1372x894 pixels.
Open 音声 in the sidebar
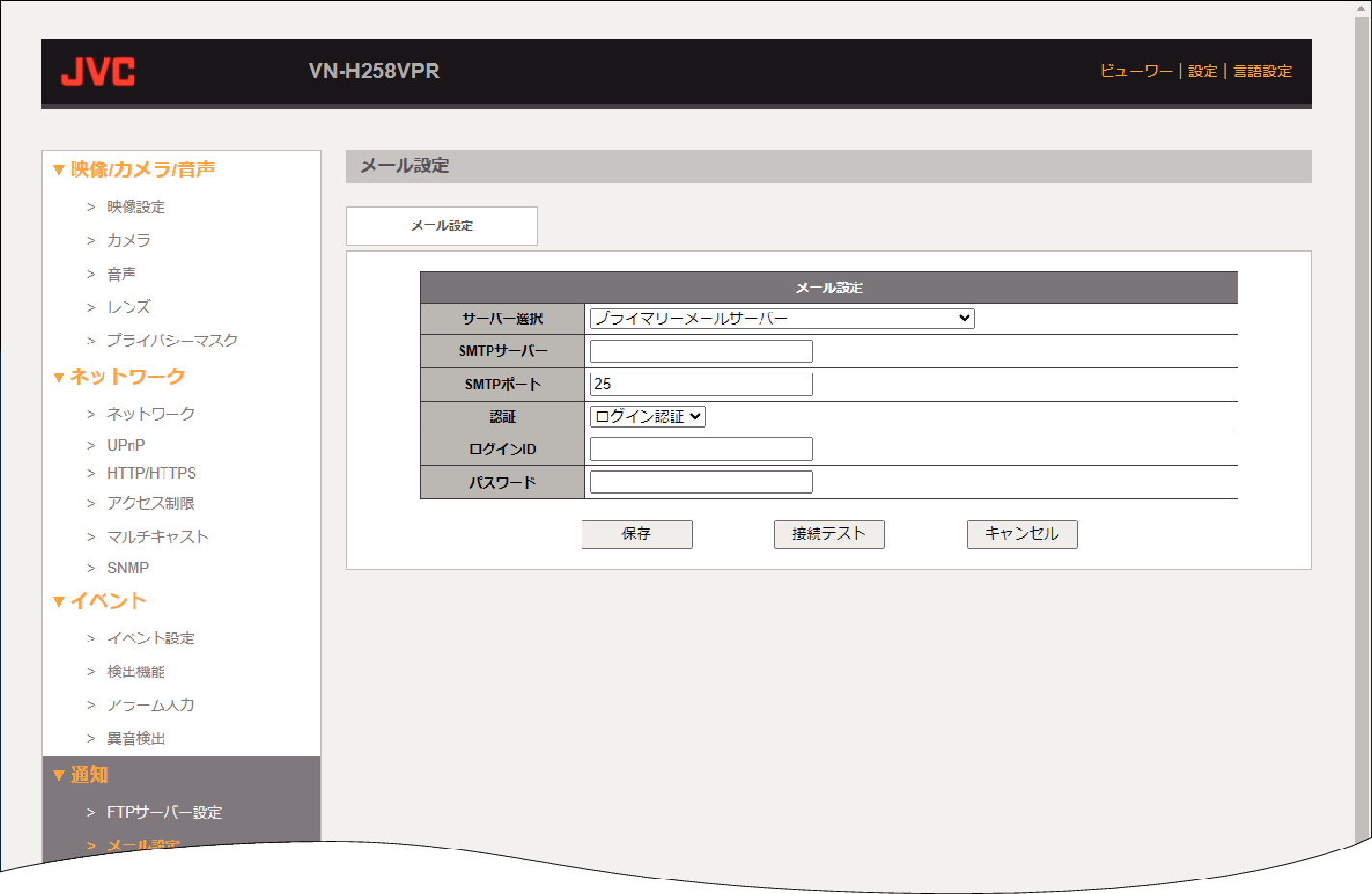(x=122, y=274)
